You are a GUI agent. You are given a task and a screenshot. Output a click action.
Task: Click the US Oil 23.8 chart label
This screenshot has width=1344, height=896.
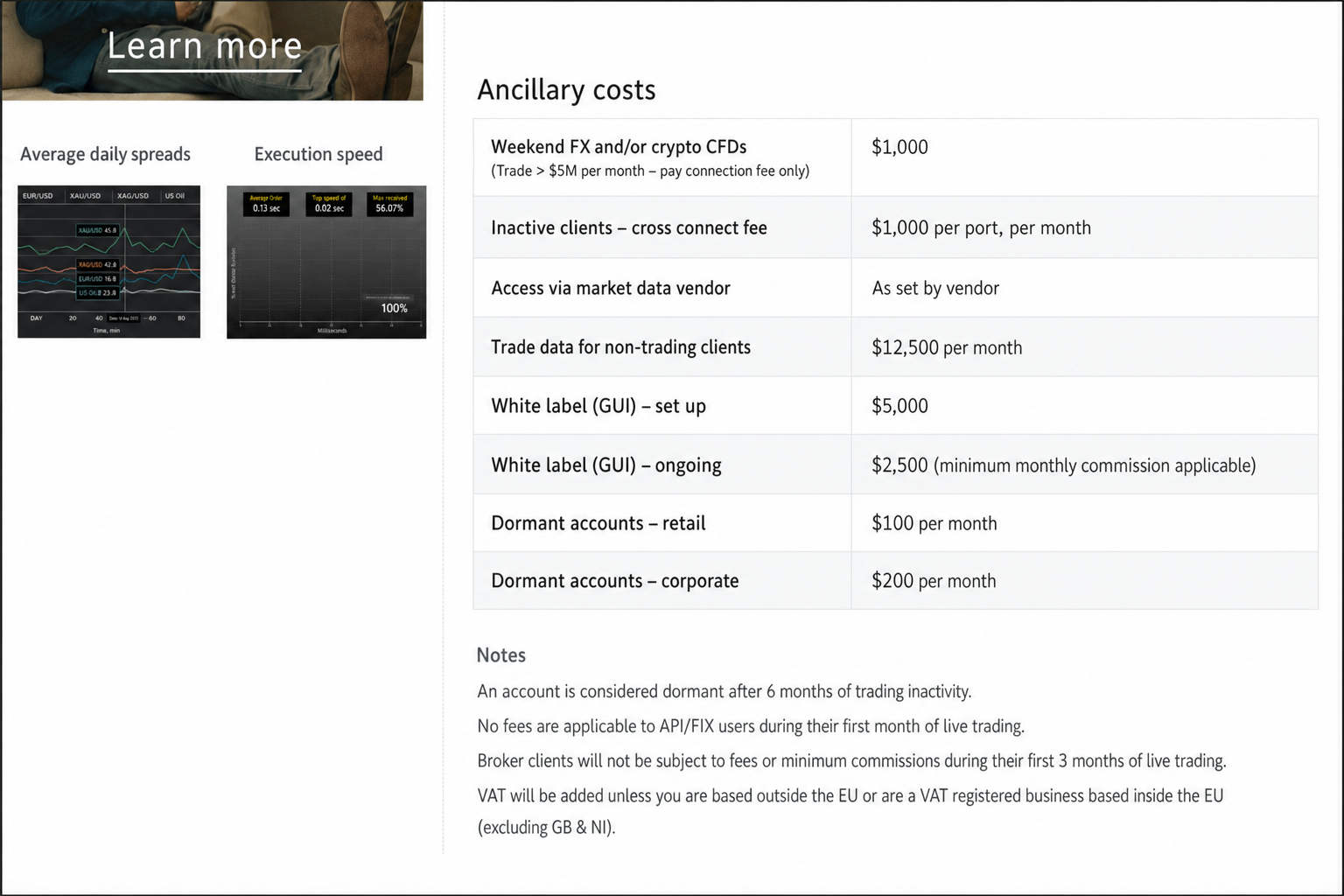pyautogui.click(x=97, y=293)
